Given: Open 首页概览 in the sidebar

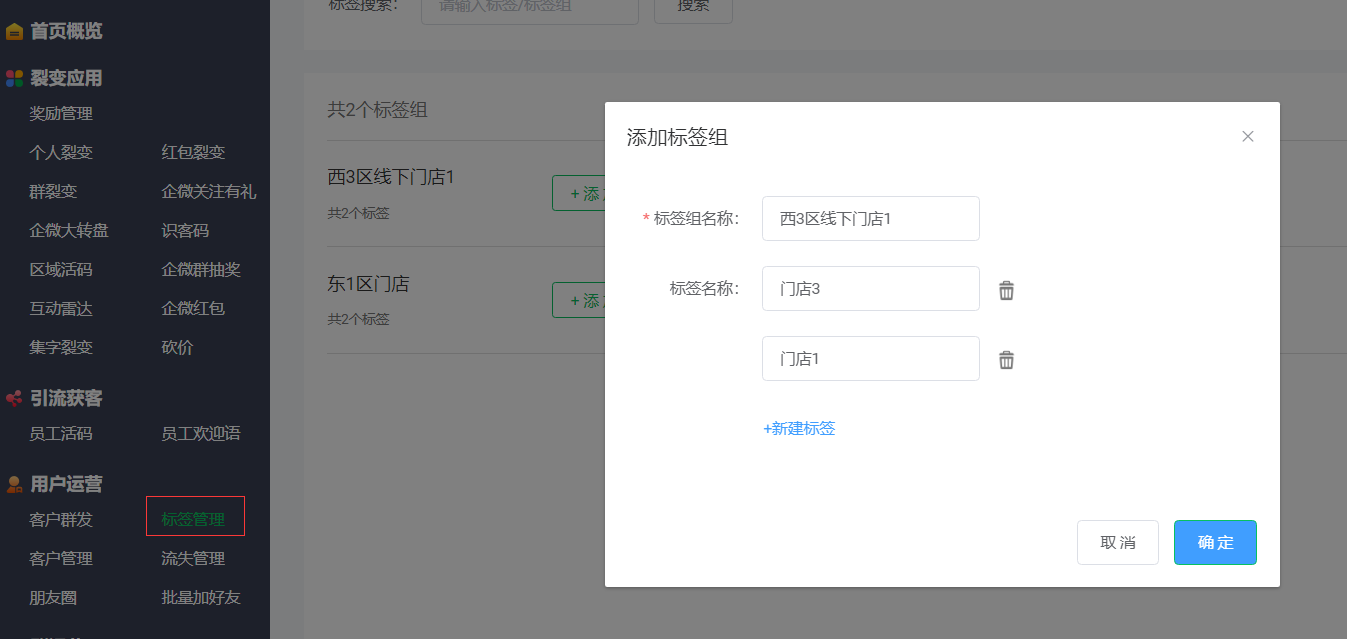Looking at the screenshot, I should pyautogui.click(x=66, y=31).
